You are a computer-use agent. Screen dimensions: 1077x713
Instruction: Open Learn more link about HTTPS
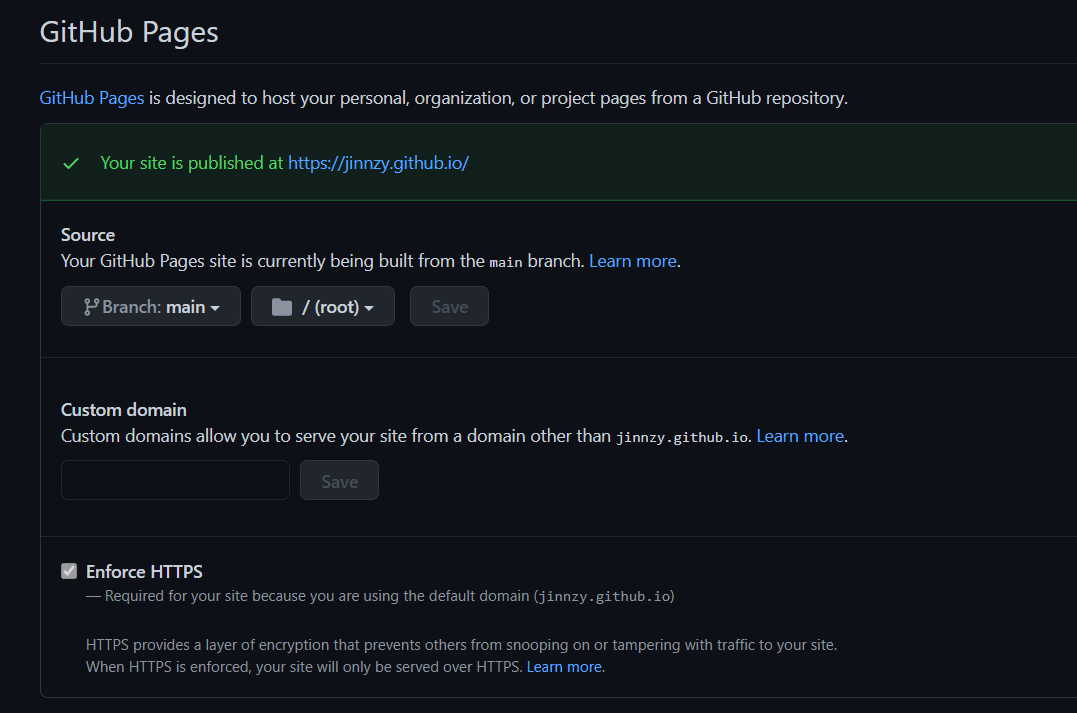tap(564, 667)
